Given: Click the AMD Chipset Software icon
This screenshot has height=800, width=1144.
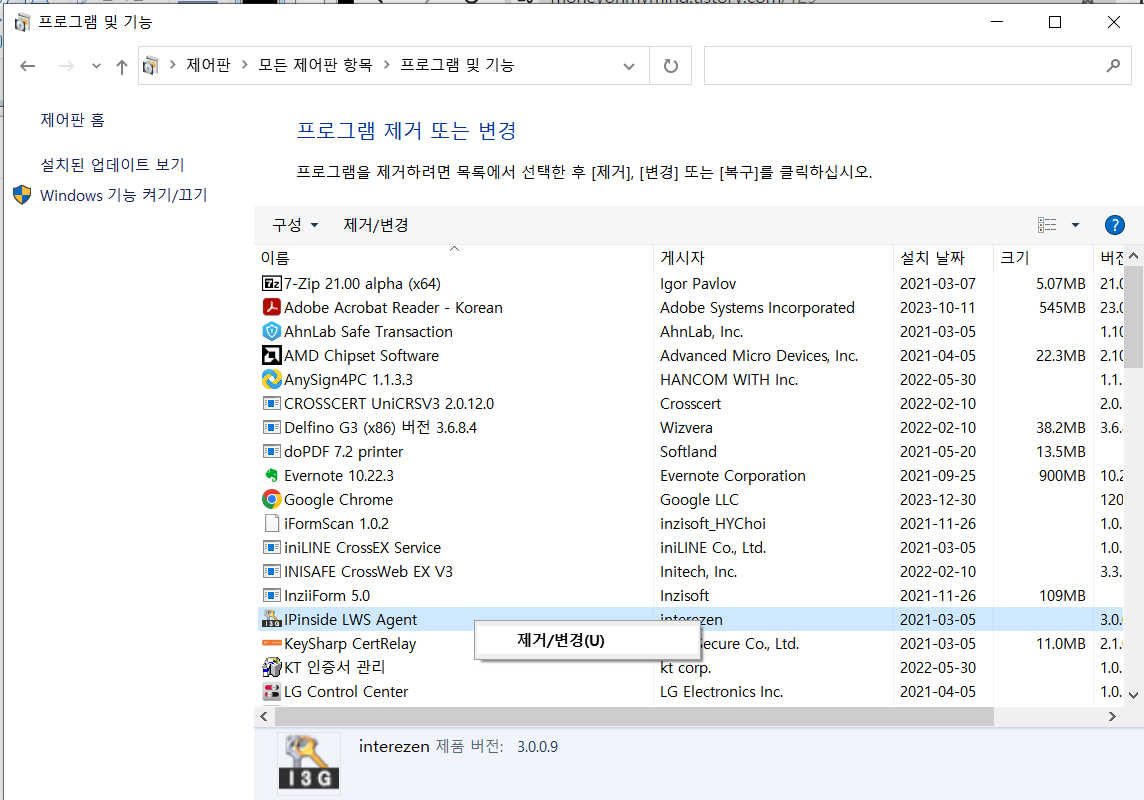Looking at the screenshot, I should tap(270, 355).
